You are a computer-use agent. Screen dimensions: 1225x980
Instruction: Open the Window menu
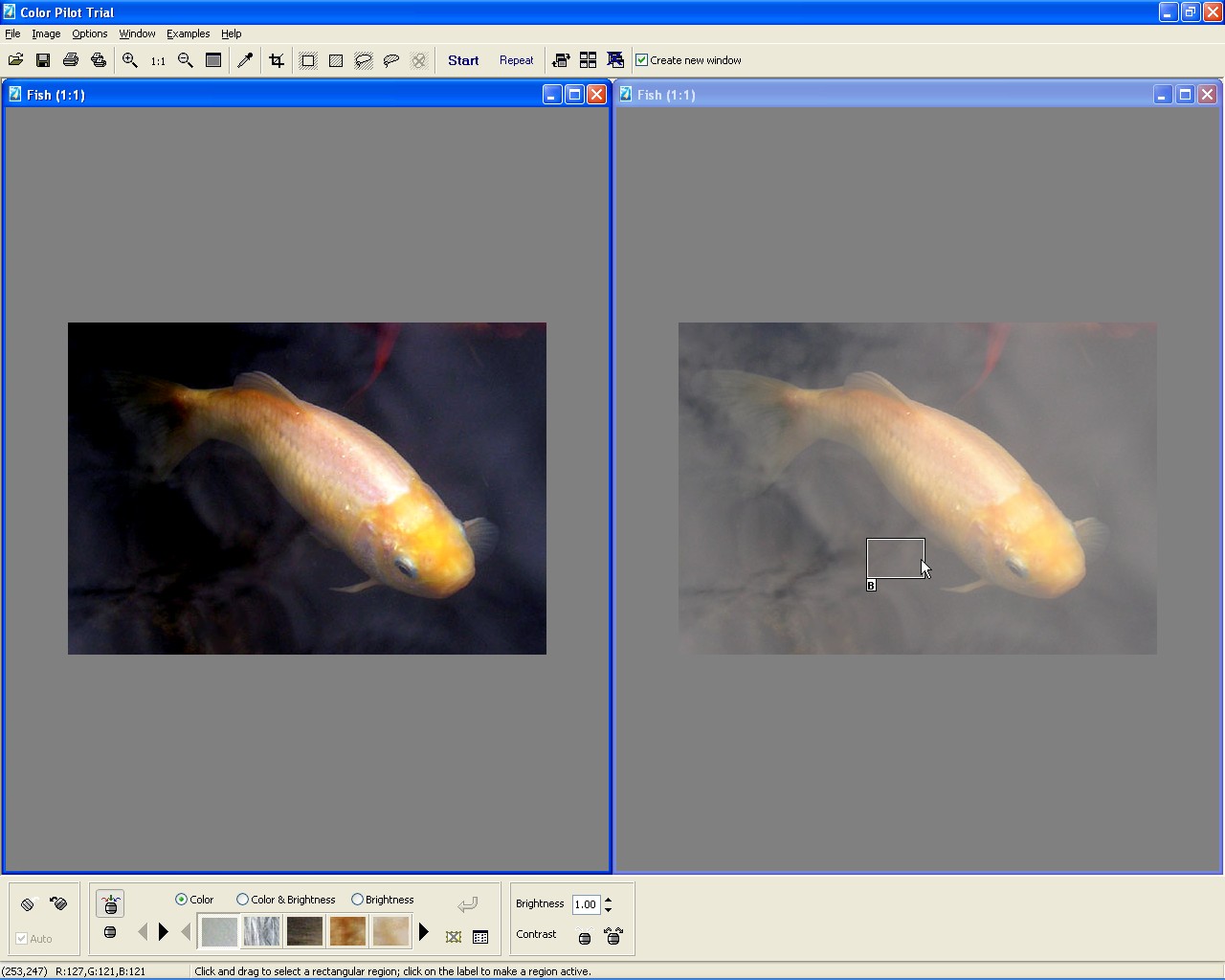coord(137,33)
